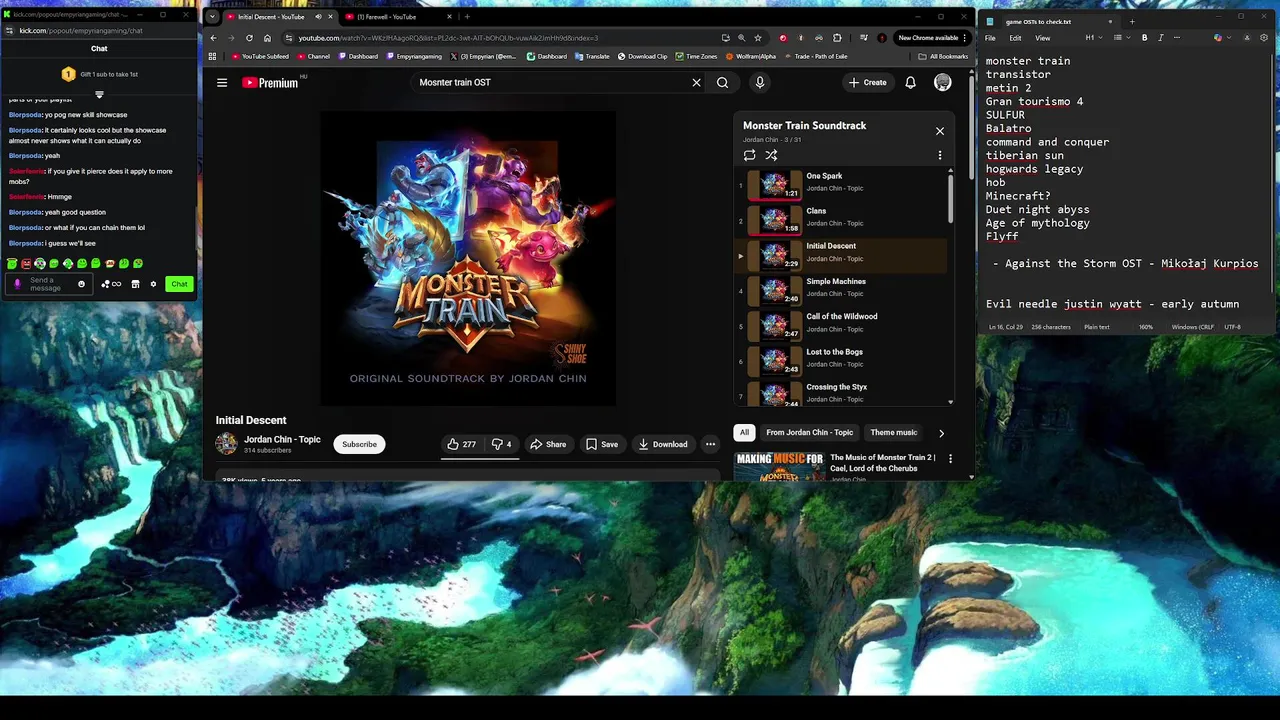Screen dimensions: 1280x720
Task: Close the Monster Train Soundtrack playlist panel
Action: tap(939, 131)
